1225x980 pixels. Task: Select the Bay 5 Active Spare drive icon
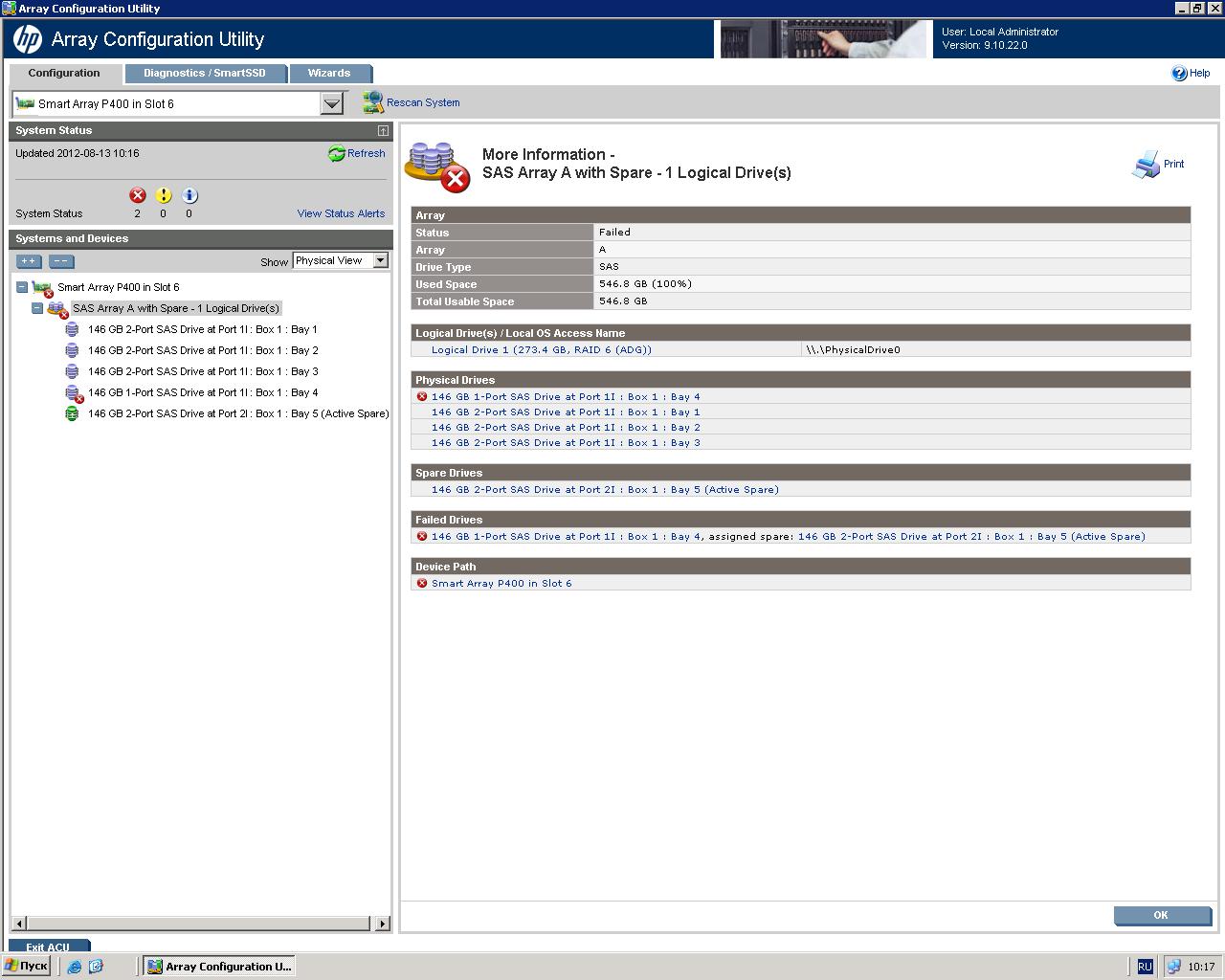coord(72,413)
